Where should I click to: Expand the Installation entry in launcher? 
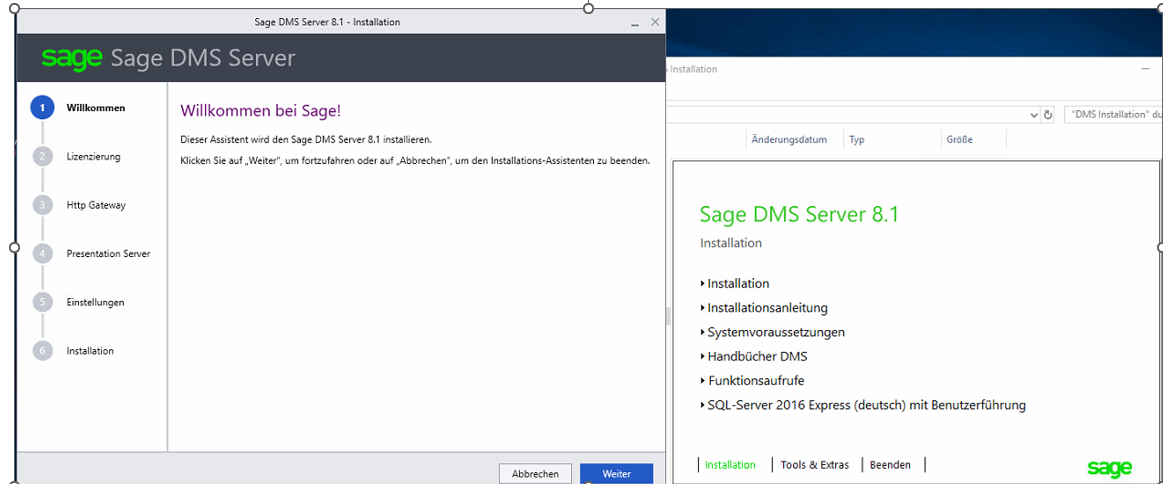point(738,284)
